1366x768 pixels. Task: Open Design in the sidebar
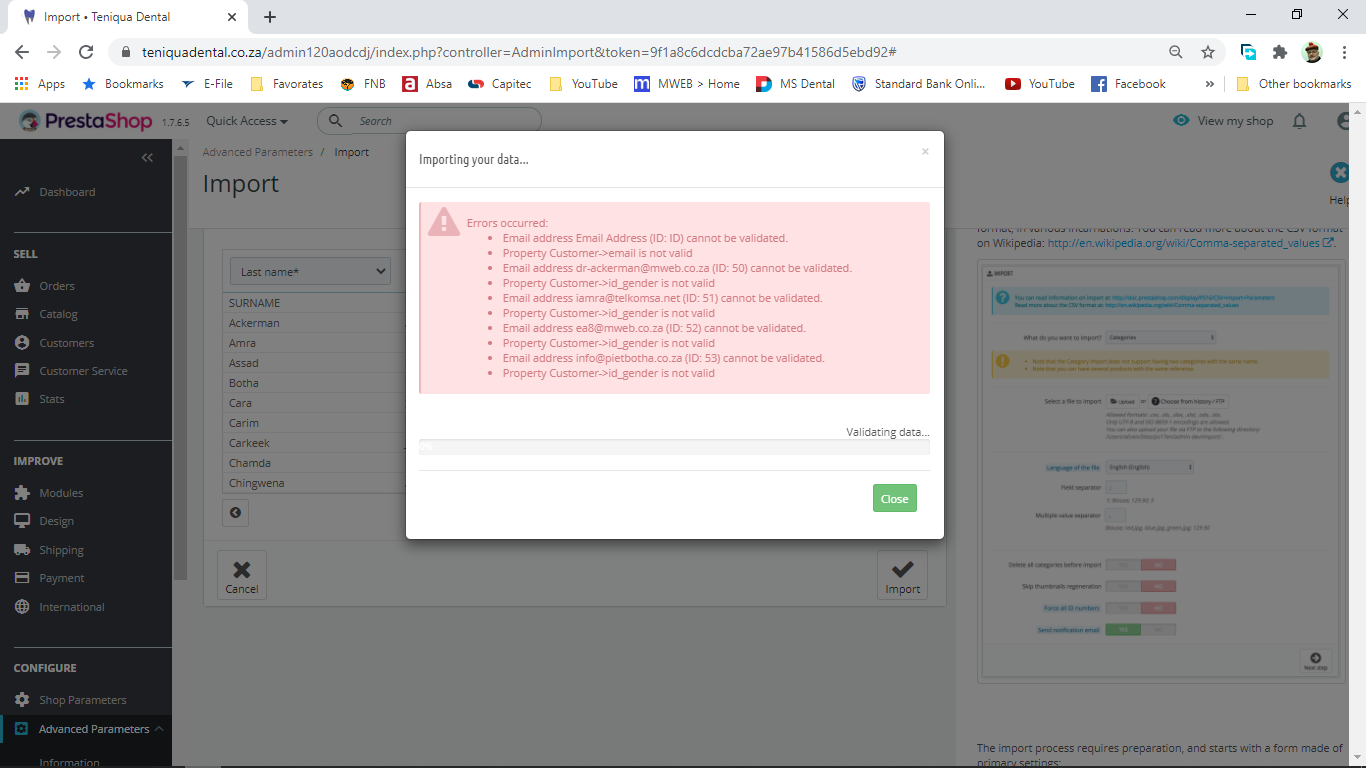point(56,521)
